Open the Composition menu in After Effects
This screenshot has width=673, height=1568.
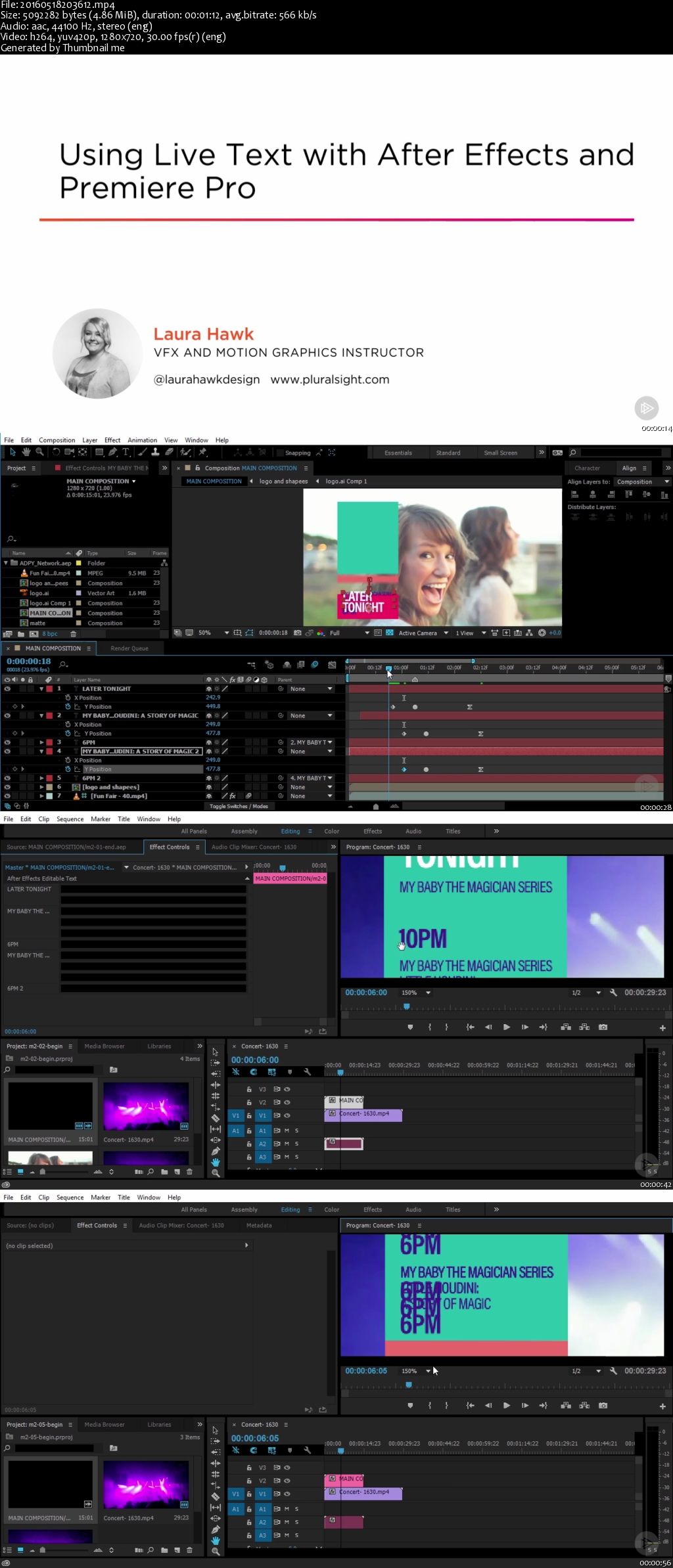tap(57, 440)
